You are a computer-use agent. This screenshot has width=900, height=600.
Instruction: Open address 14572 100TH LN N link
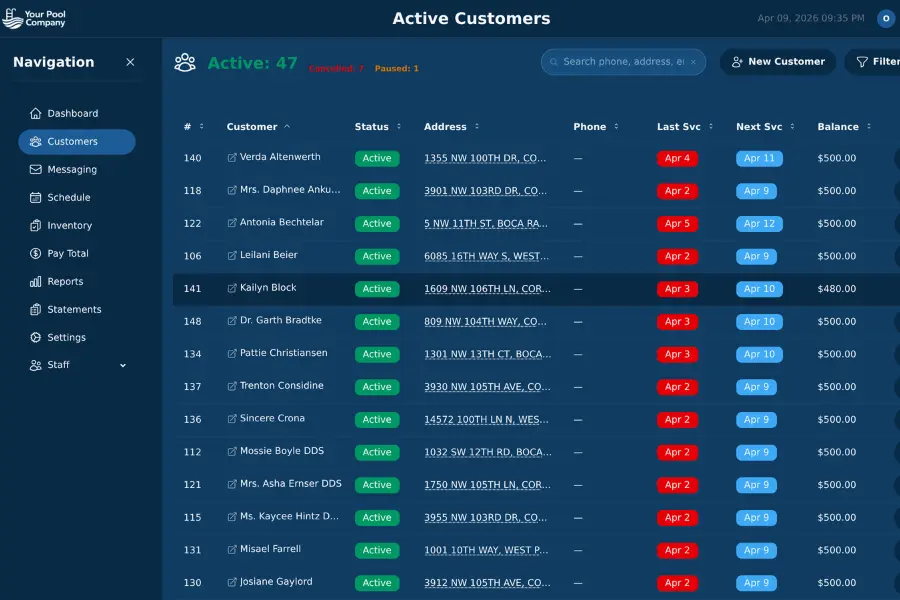coord(486,420)
